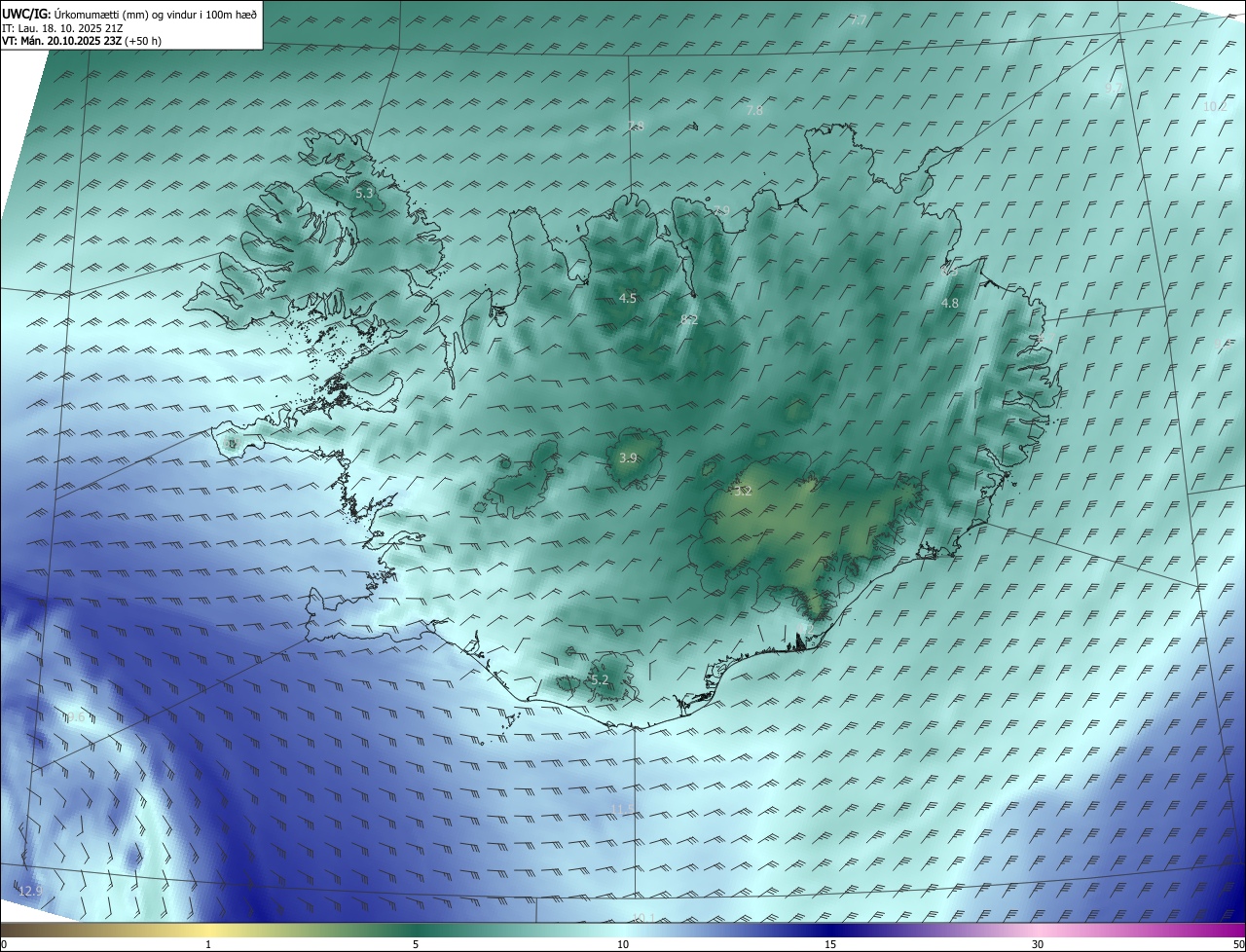This screenshot has height=952, width=1246.
Task: Click the 8.2 map value label
Action: [x=689, y=320]
